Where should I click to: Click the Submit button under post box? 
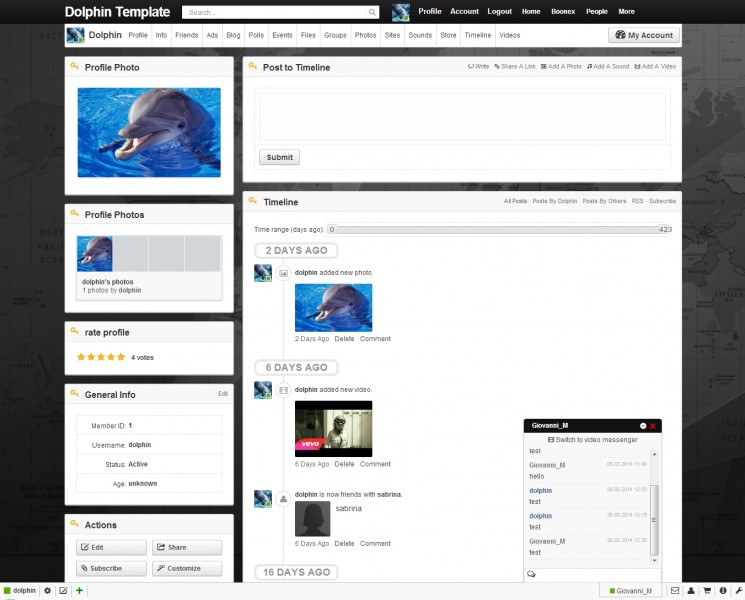279,157
